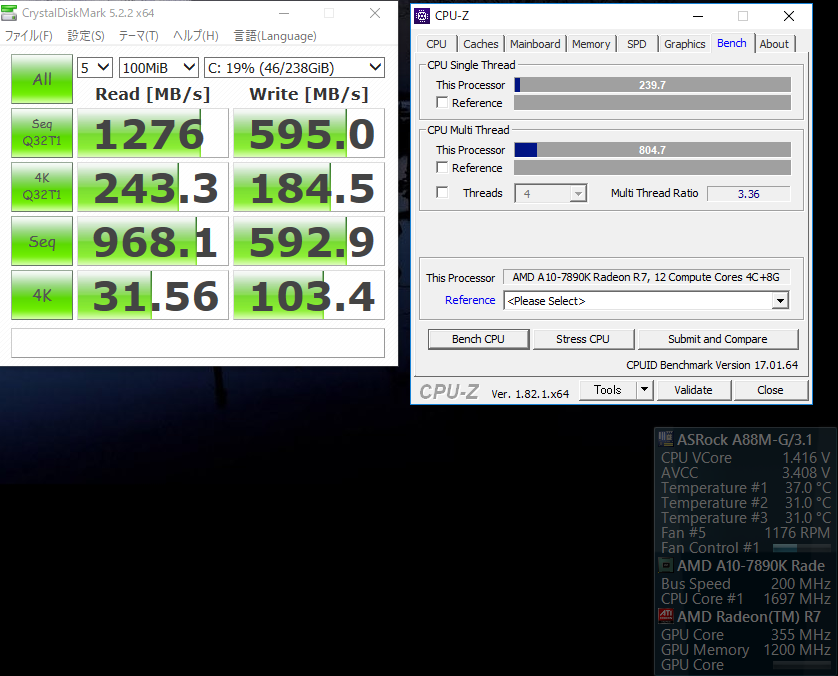Screen dimensions: 838x676
Task: Click the Bench CPU button
Action: 478,339
